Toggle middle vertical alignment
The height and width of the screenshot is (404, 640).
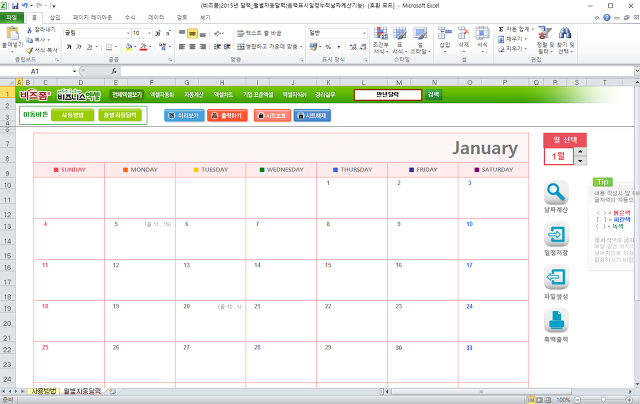point(192,33)
